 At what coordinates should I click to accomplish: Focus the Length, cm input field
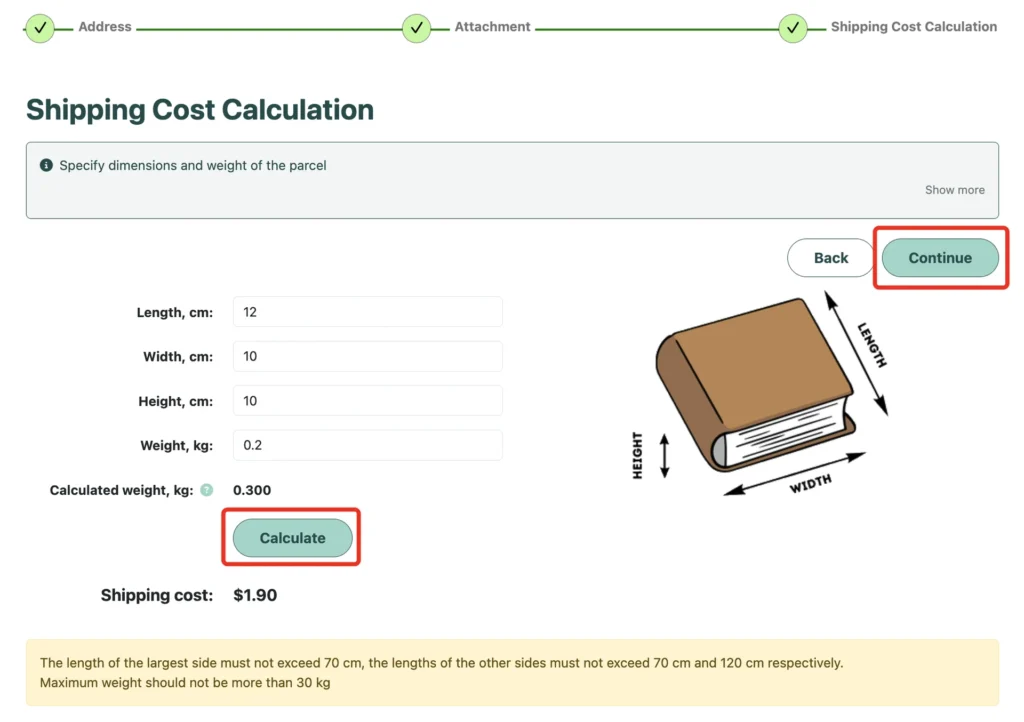(368, 312)
